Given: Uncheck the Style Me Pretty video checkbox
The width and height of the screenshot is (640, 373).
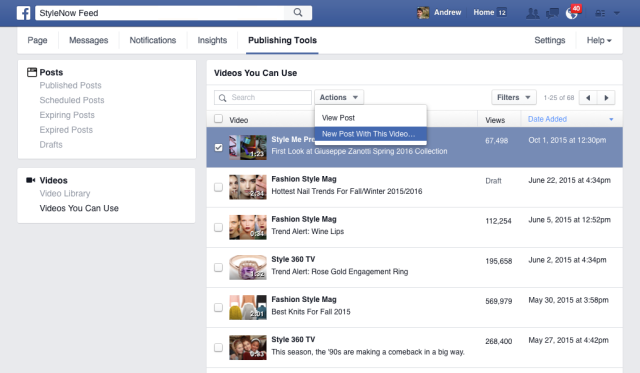Looking at the screenshot, I should point(218,147).
